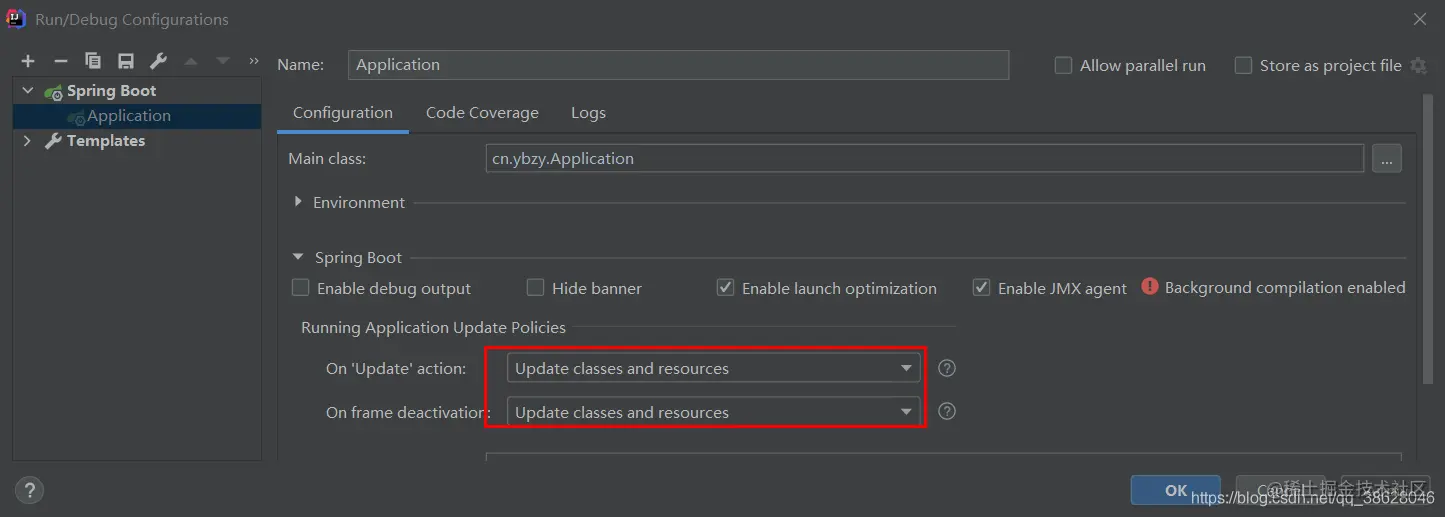1445x517 pixels.
Task: Click the Main class input field
Action: pyautogui.click(x=925, y=158)
